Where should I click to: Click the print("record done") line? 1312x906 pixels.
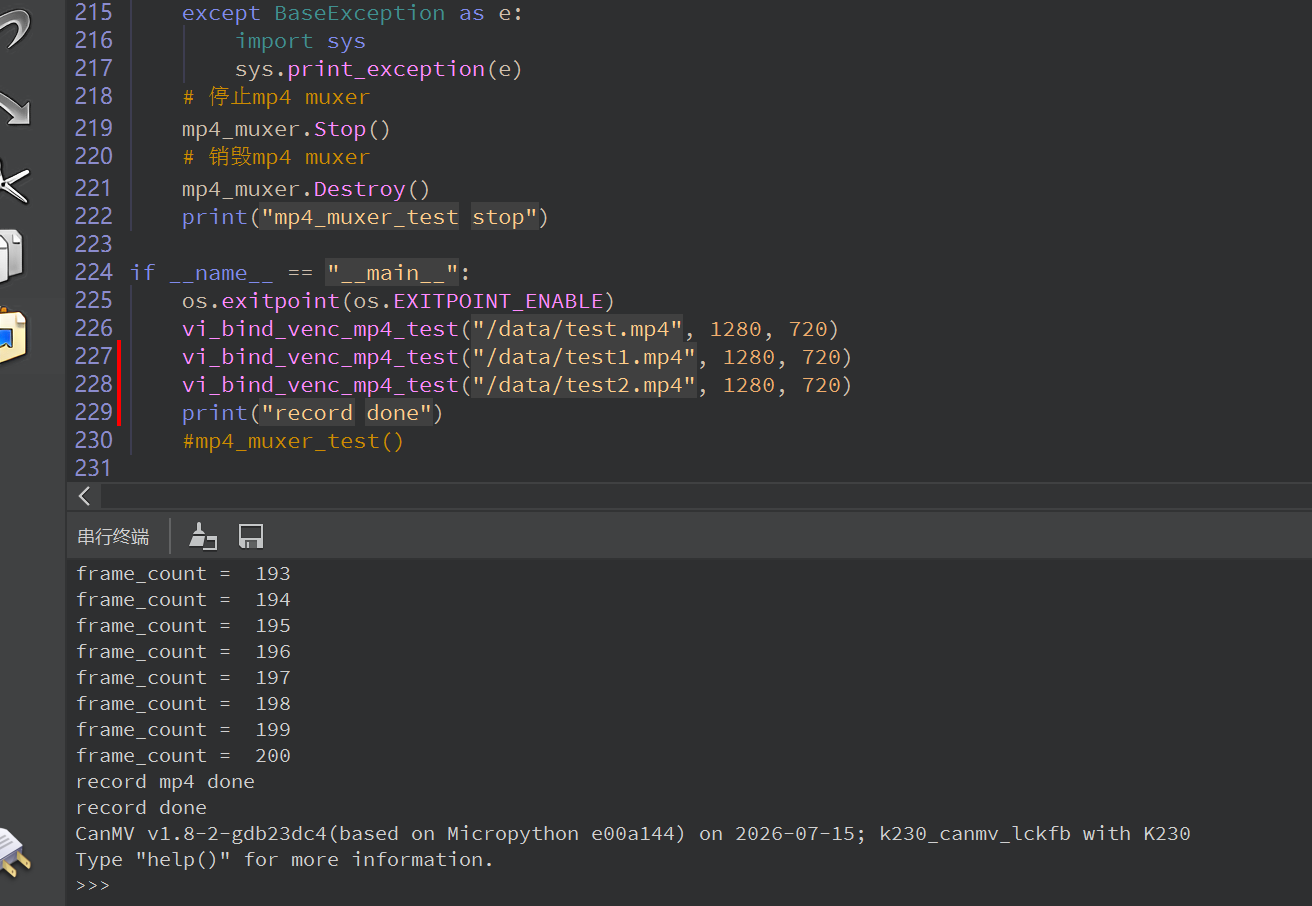click(312, 413)
